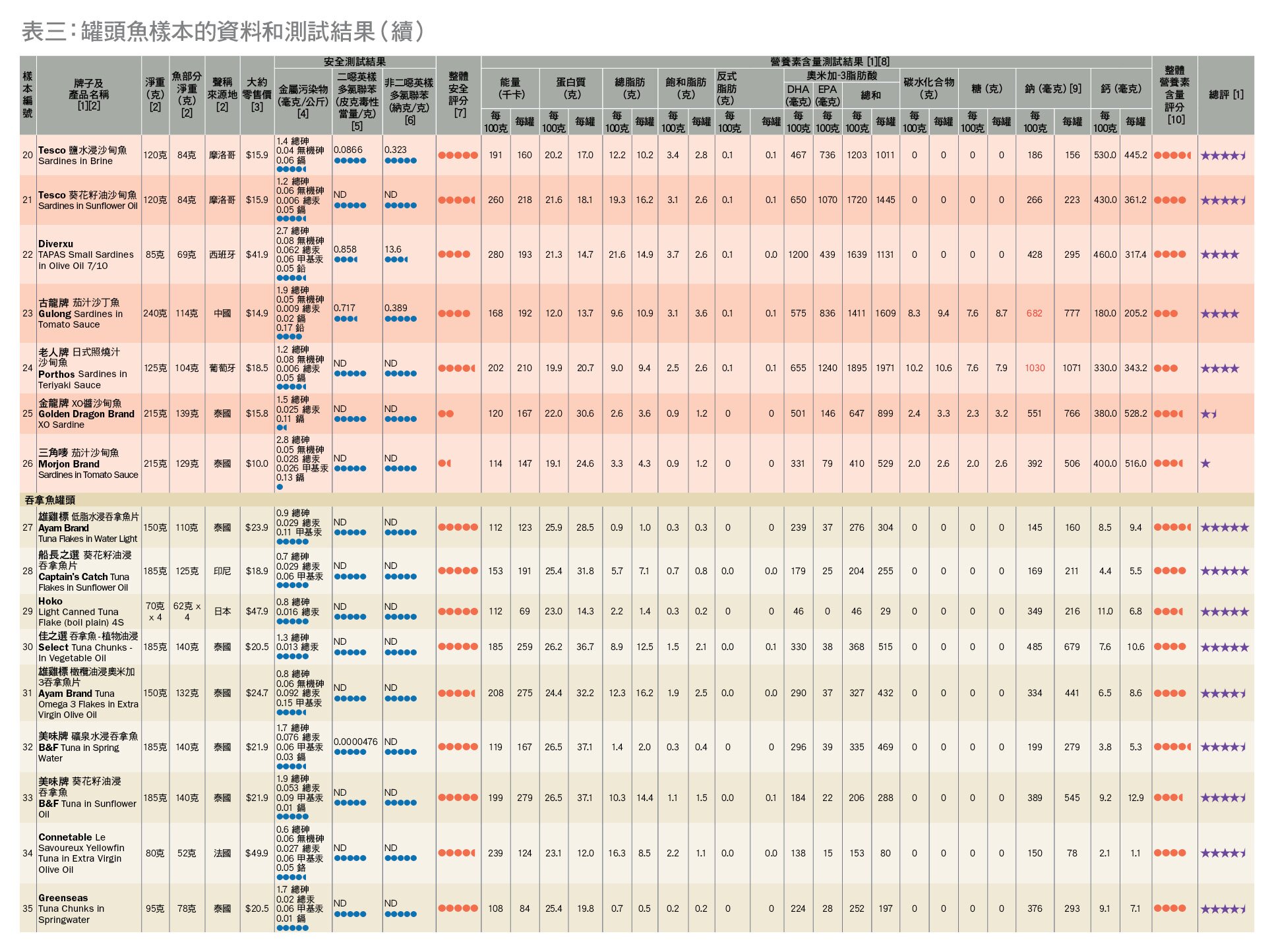Click the 聲稱來源地 column header
This screenshot has height=952, width=1274.
[222, 94]
